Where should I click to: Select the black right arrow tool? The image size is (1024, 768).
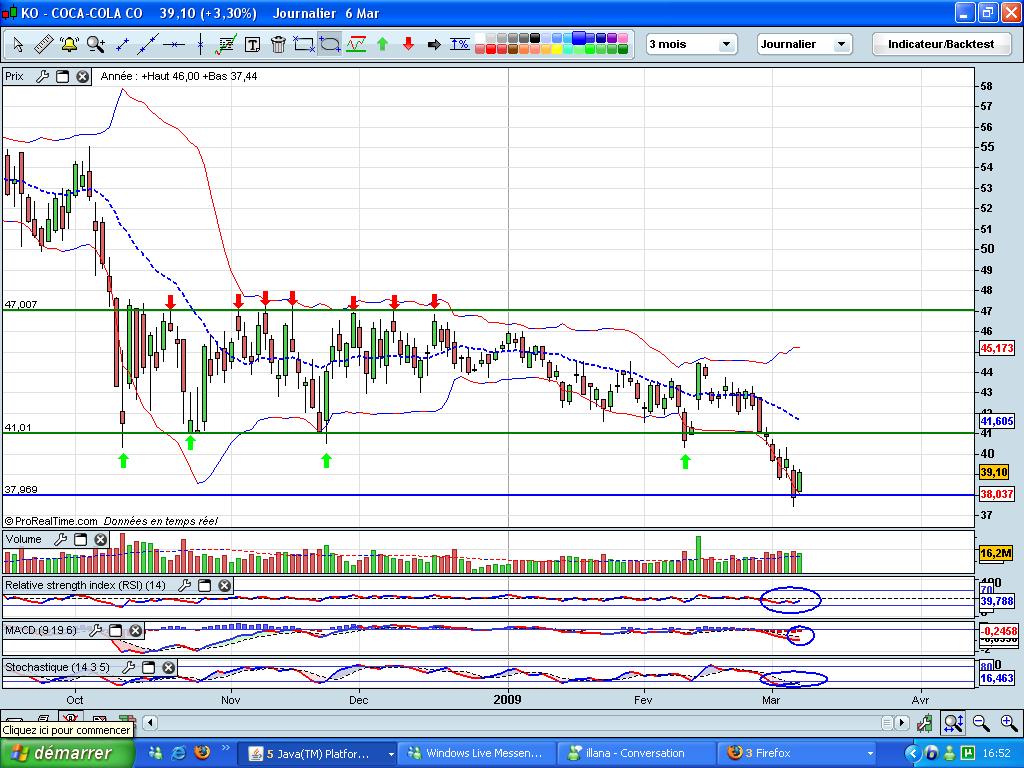[x=434, y=44]
